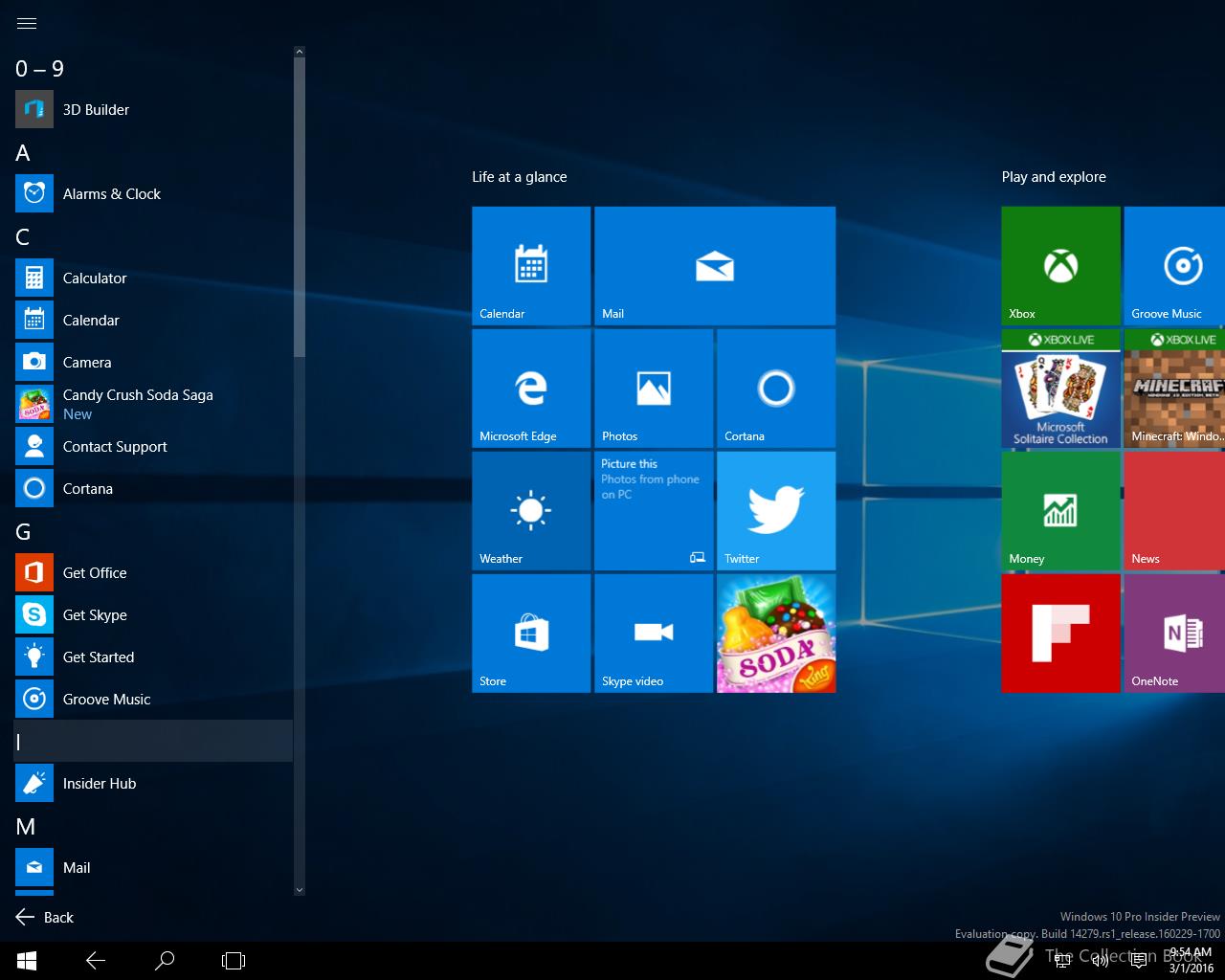Click the letter M section header
1225x980 pixels.
tap(26, 826)
